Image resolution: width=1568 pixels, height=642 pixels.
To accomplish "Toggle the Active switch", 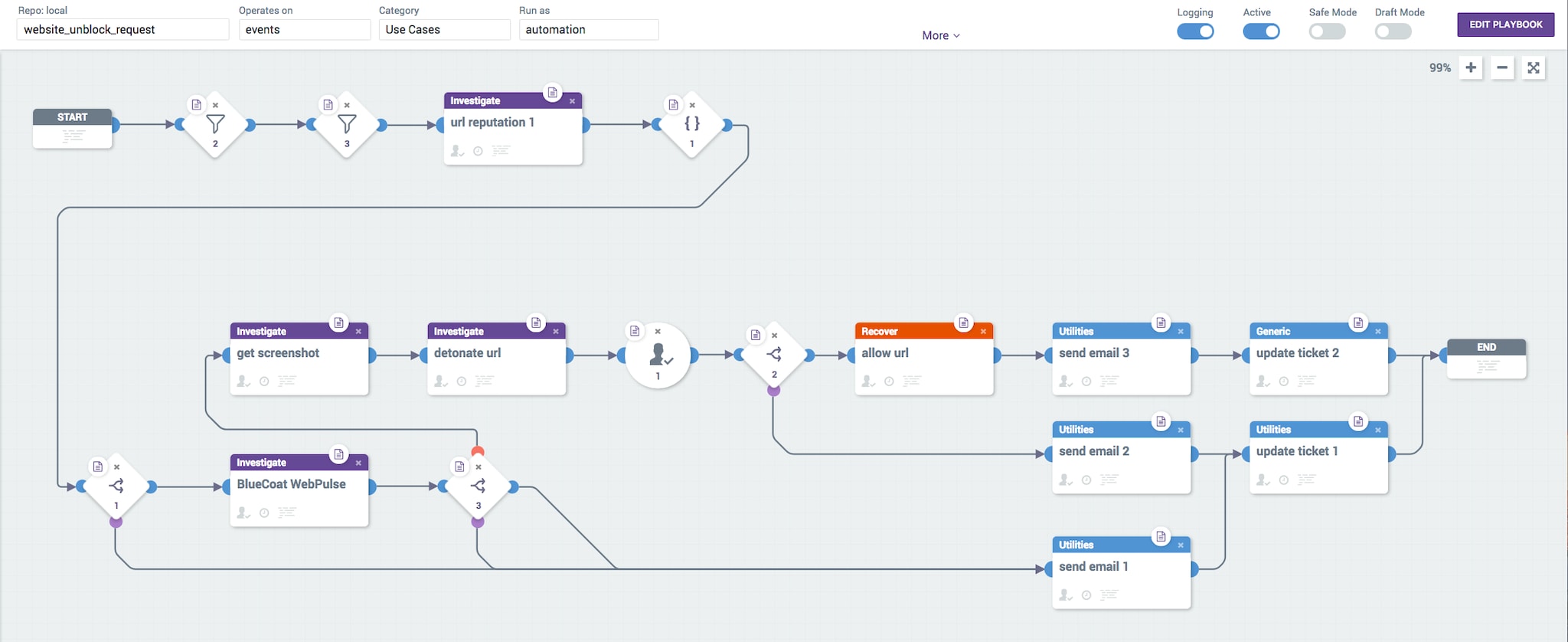I will (1261, 31).
